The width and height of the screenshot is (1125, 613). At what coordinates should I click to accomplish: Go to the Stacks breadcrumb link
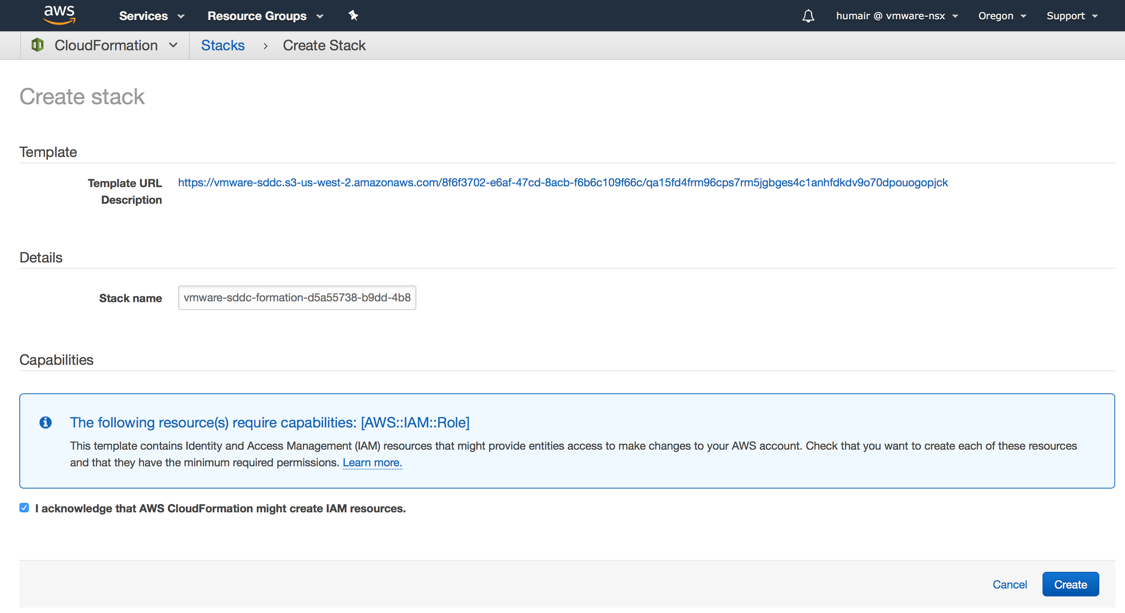click(222, 45)
